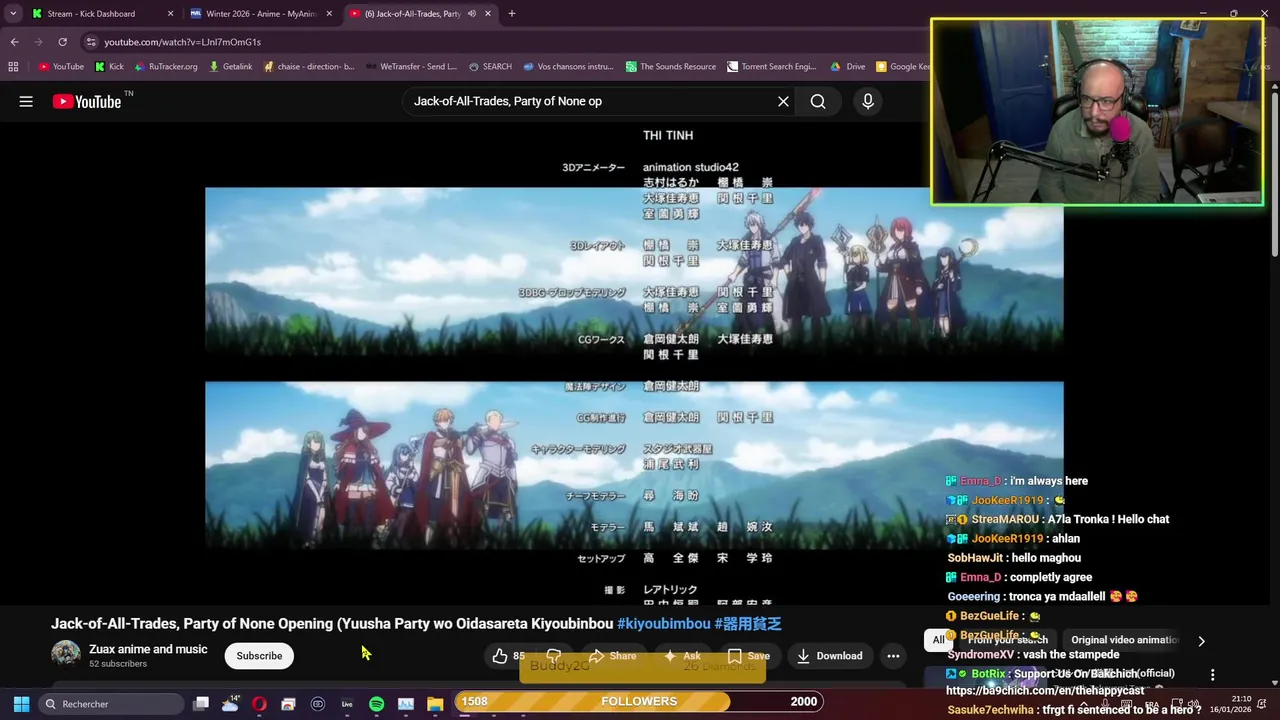Screen dimensions: 1280x720
Task: Save the video to a playlist
Action: point(748,656)
